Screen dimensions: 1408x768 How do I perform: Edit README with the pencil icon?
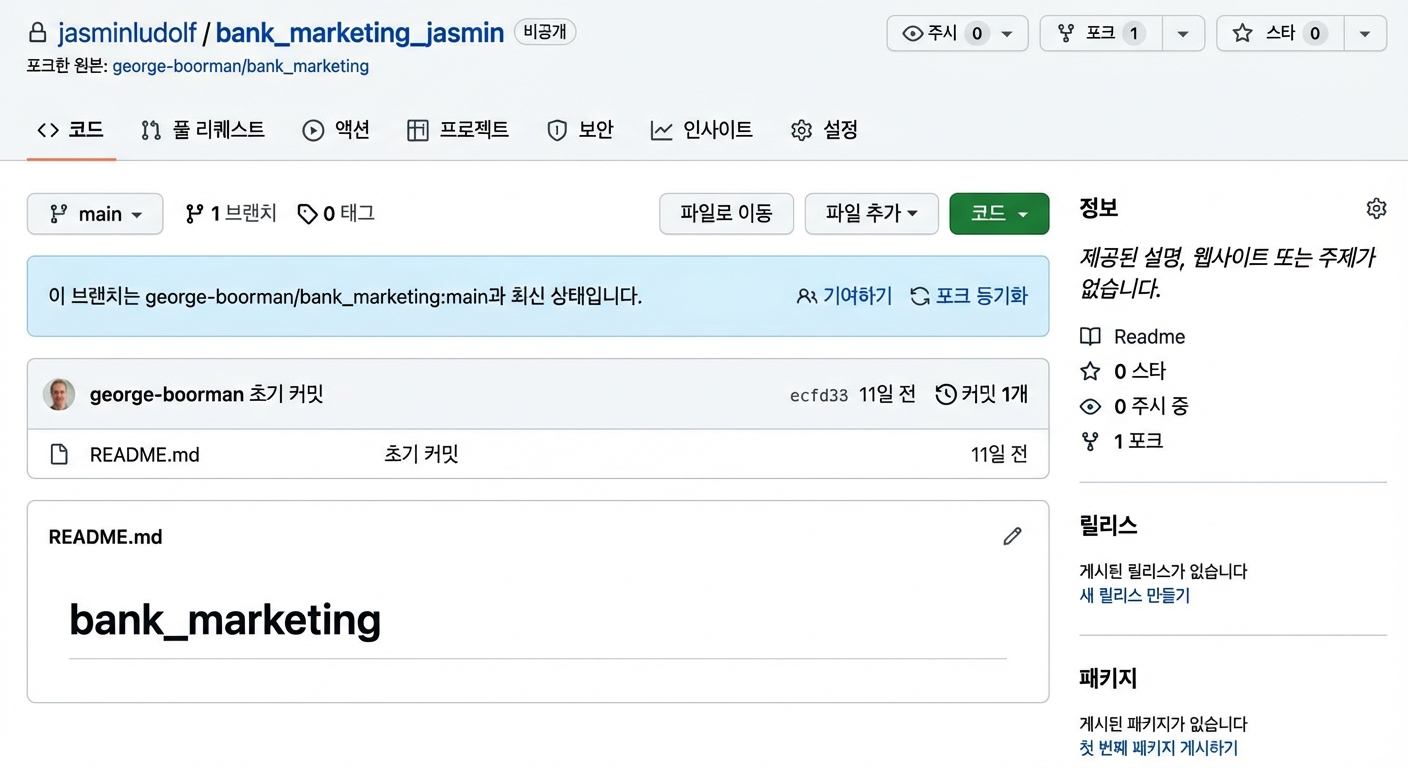(1012, 536)
